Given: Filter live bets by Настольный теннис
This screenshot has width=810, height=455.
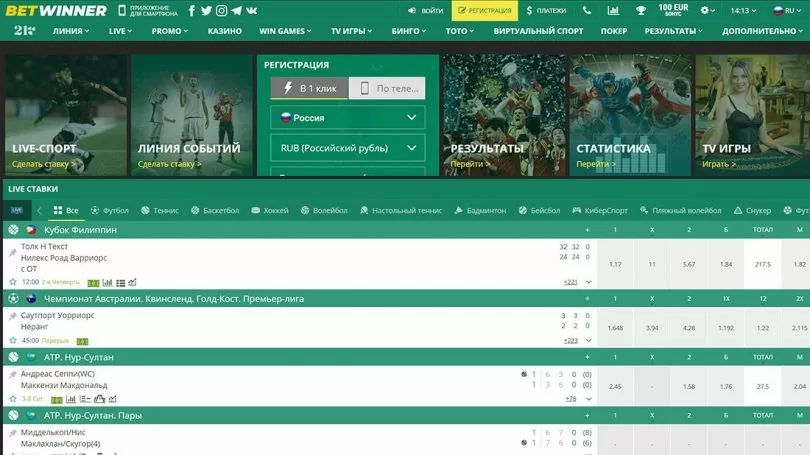Looking at the screenshot, I should tap(401, 210).
